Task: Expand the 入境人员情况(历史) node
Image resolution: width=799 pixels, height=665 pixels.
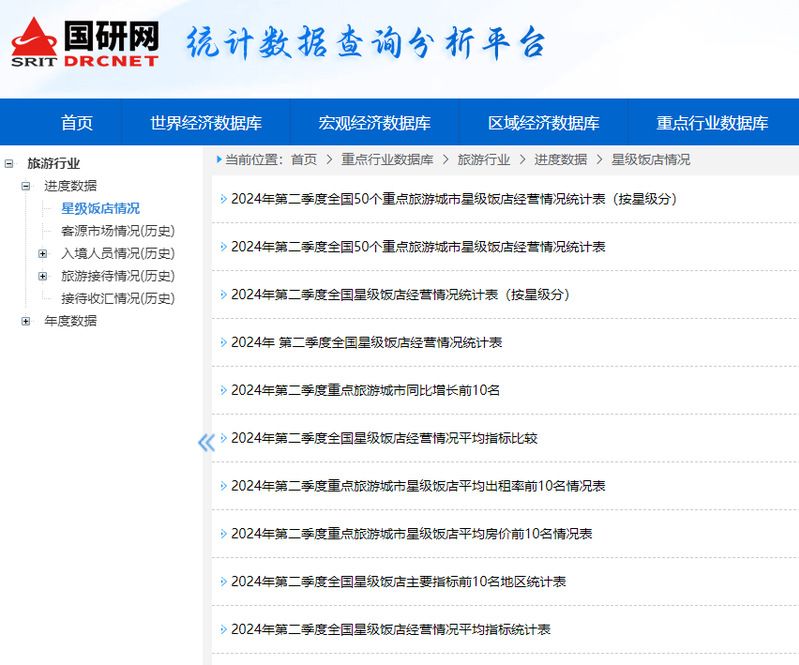Action: pos(43,254)
